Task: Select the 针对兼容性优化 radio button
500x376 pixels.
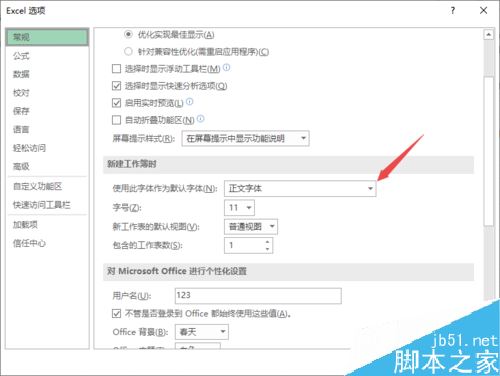Action: [x=128, y=52]
